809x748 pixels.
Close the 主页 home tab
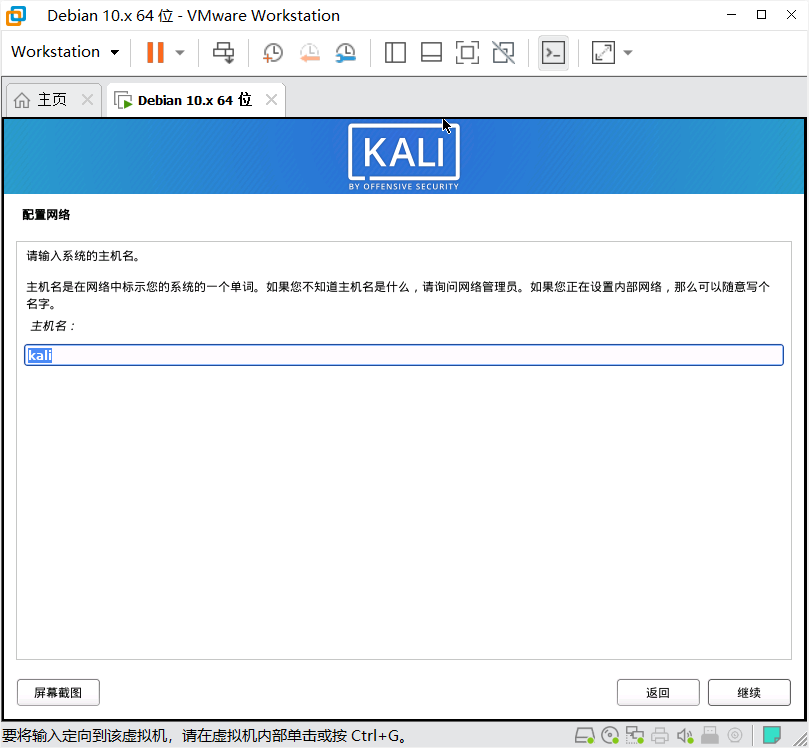point(88,100)
